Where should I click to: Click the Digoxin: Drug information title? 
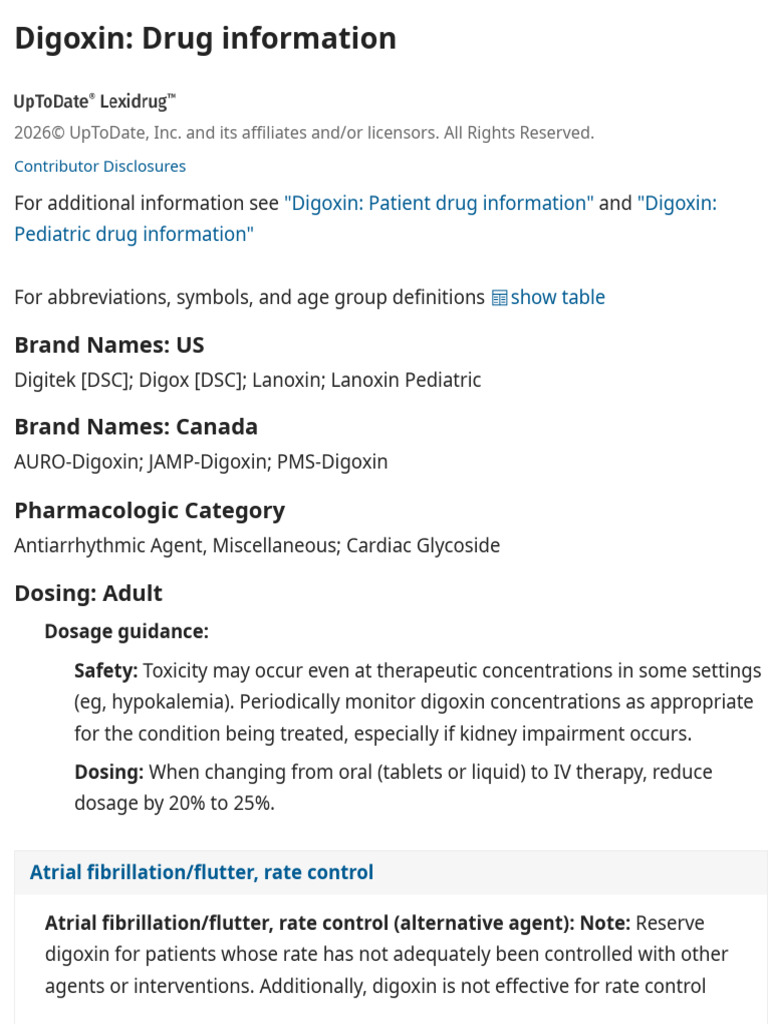click(205, 39)
